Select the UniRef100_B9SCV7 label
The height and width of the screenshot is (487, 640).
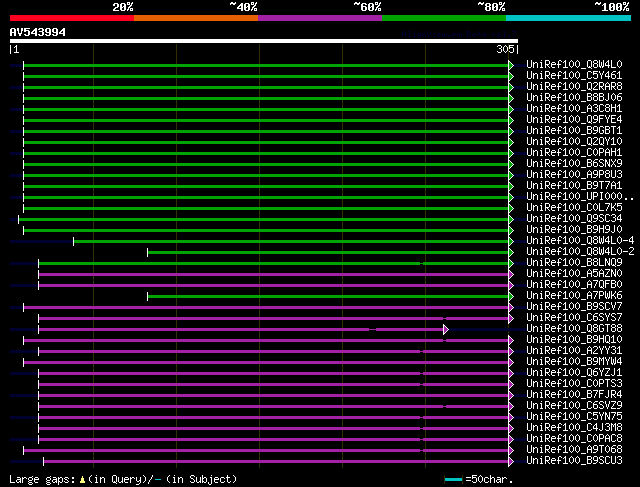click(x=574, y=307)
